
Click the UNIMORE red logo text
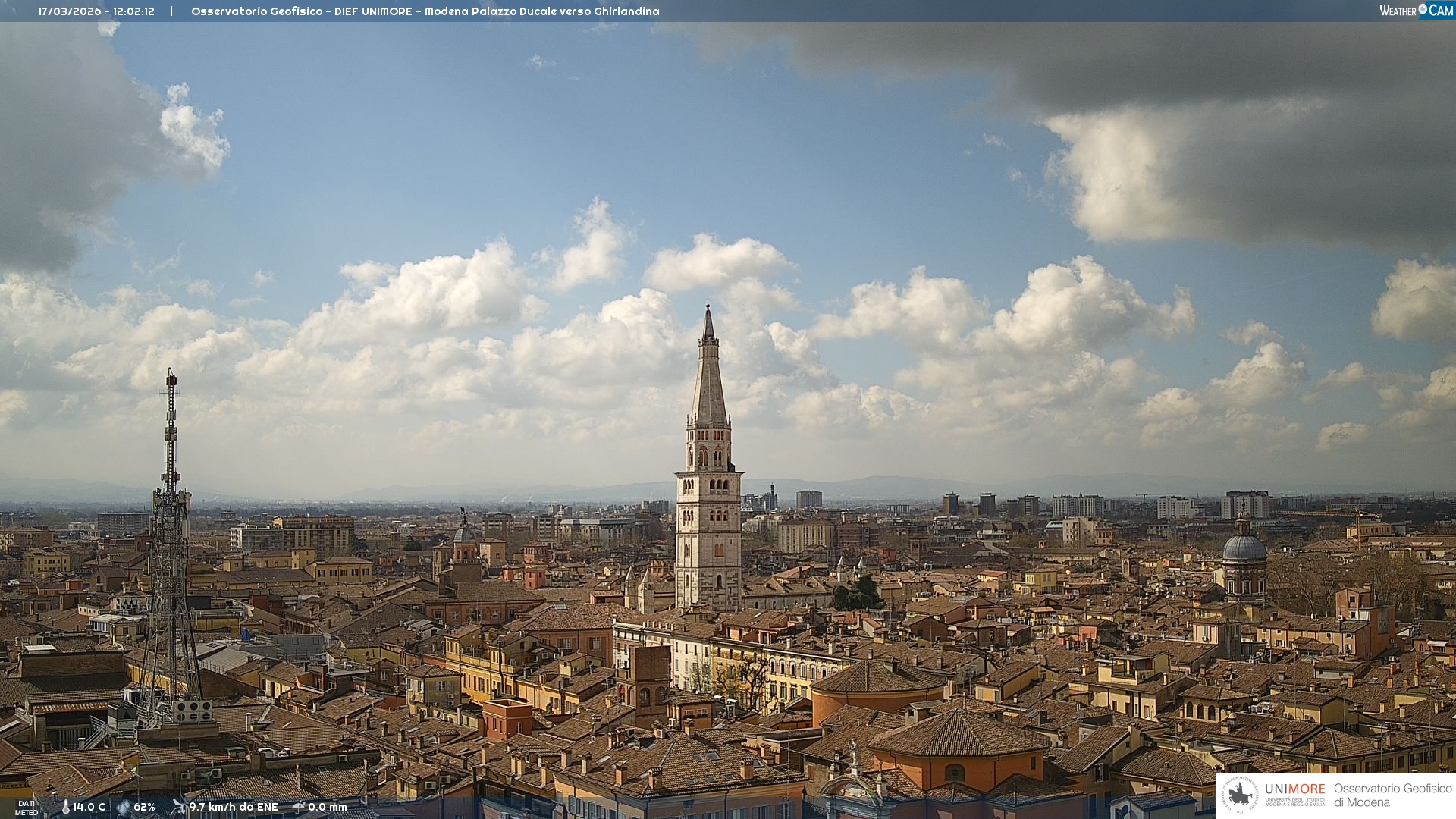(x=1294, y=789)
